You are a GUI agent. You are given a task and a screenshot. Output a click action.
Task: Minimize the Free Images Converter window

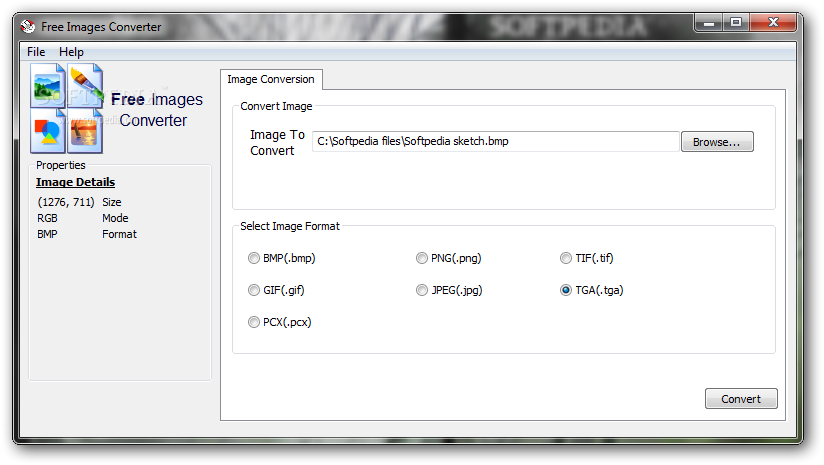(709, 23)
